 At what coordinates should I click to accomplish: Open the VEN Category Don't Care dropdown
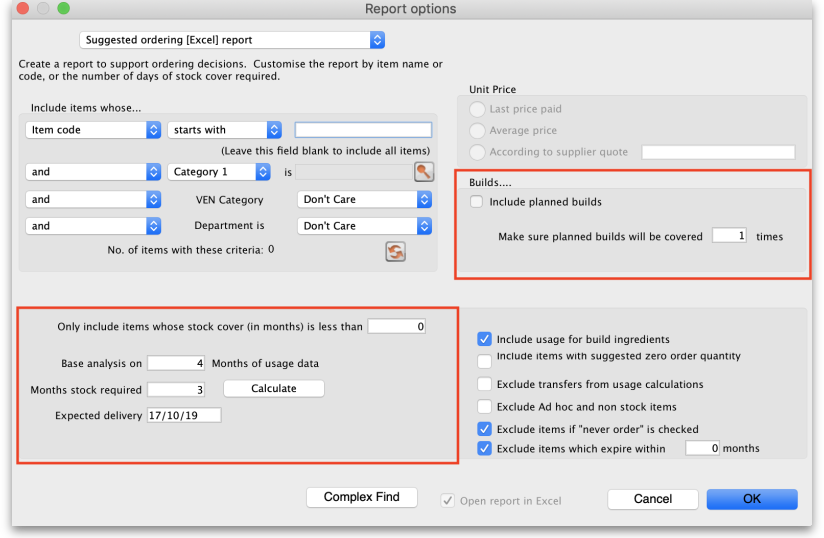[x=364, y=199]
